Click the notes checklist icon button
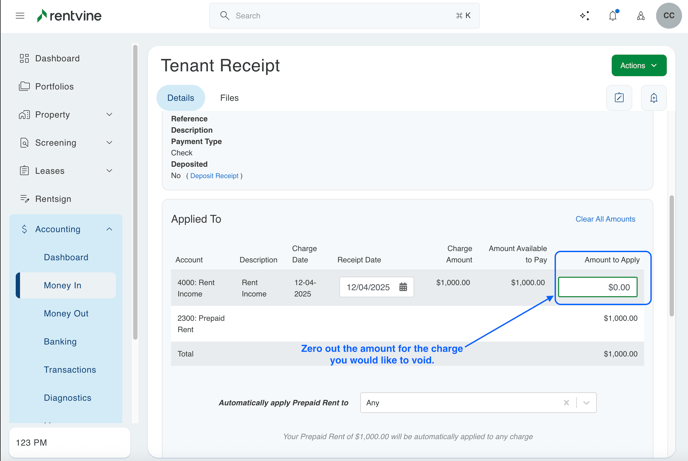 click(619, 98)
